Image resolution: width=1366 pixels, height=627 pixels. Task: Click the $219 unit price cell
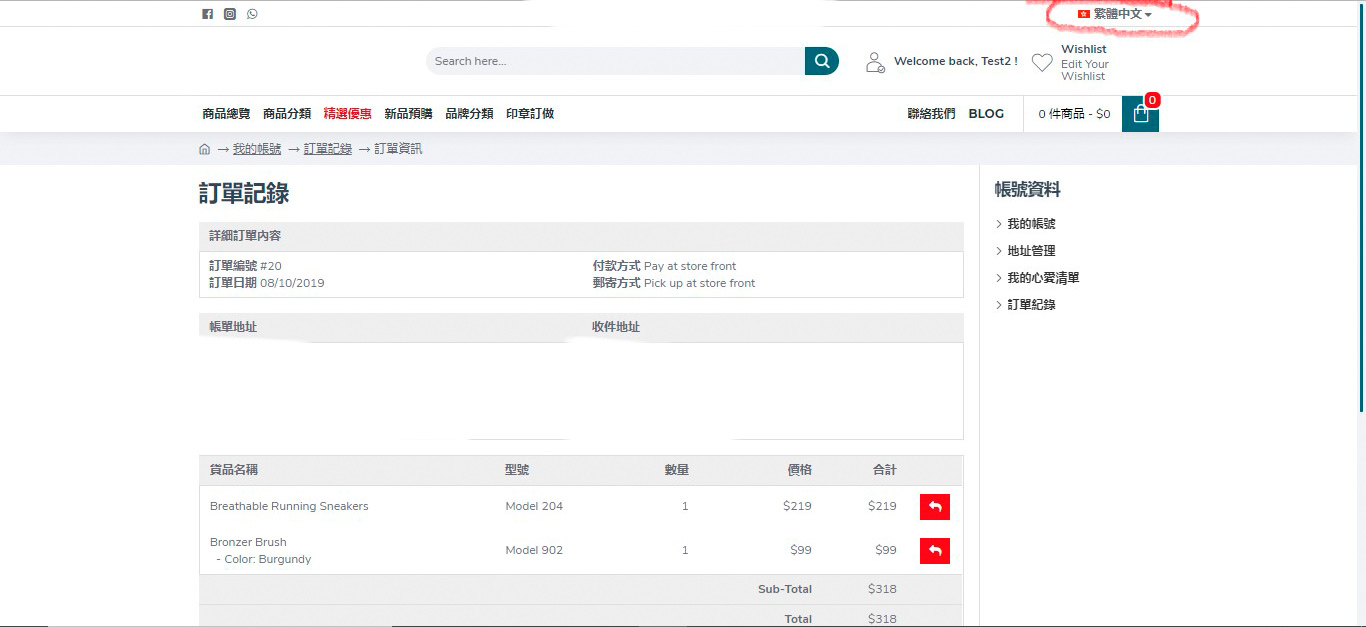coord(798,506)
